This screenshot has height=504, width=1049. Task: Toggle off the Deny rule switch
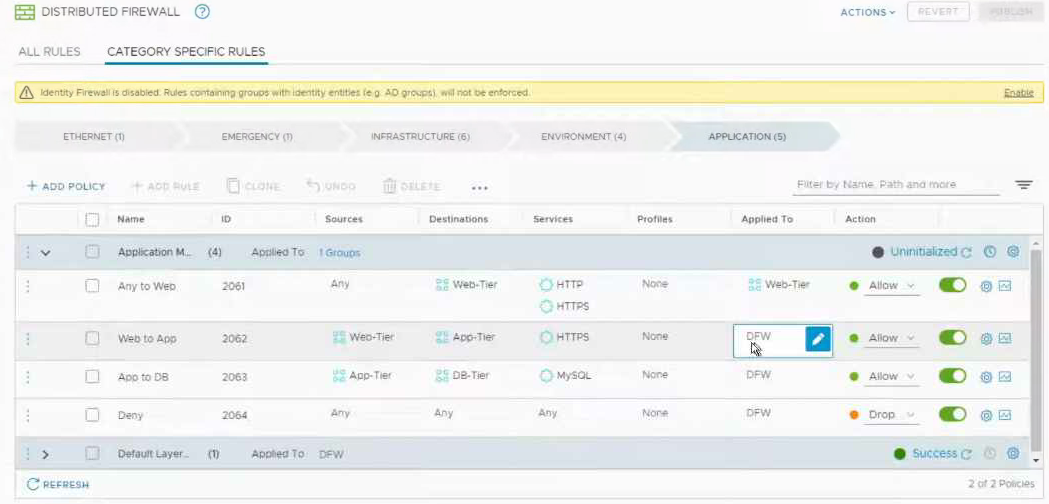(x=952, y=414)
